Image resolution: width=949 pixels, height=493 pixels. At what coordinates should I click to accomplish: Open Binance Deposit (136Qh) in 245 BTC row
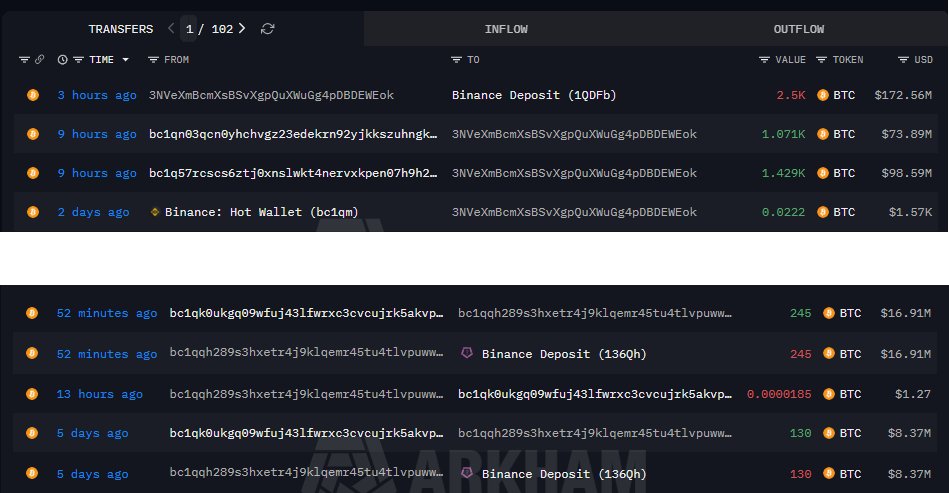point(564,354)
